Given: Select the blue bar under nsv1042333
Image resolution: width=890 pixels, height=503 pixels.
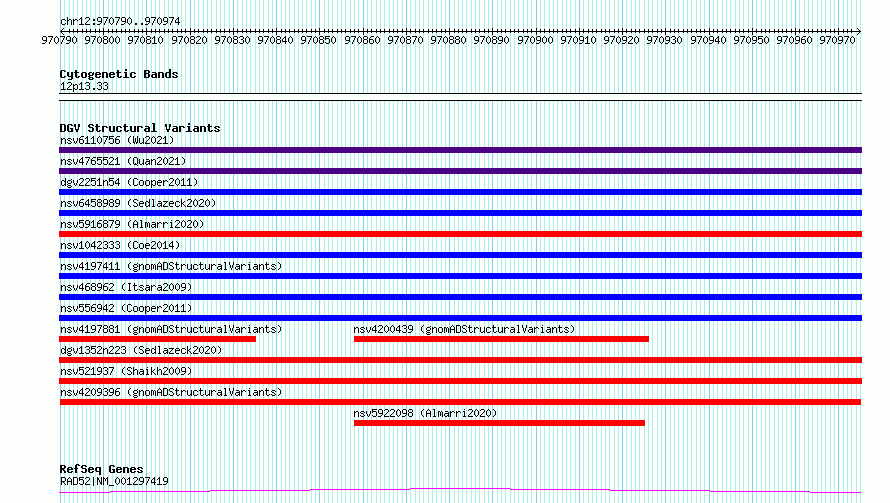Looking at the screenshot, I should pyautogui.click(x=460, y=255).
